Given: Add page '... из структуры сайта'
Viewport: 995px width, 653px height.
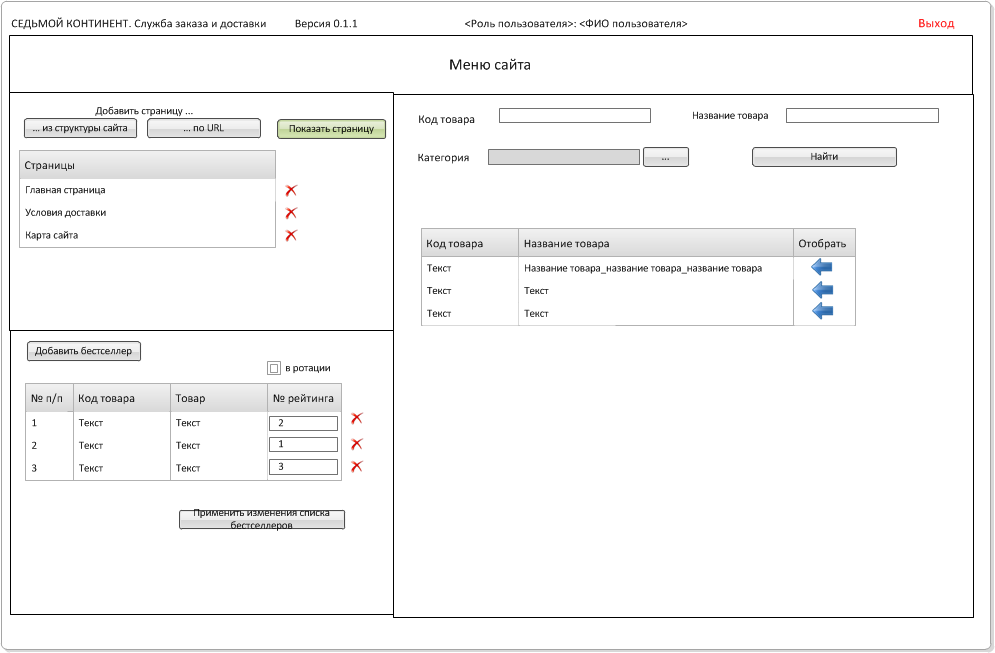Looking at the screenshot, I should tap(80, 128).
